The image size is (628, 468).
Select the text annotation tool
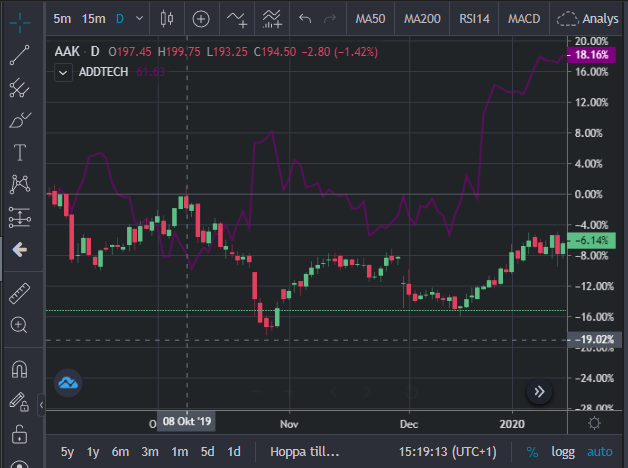19,152
